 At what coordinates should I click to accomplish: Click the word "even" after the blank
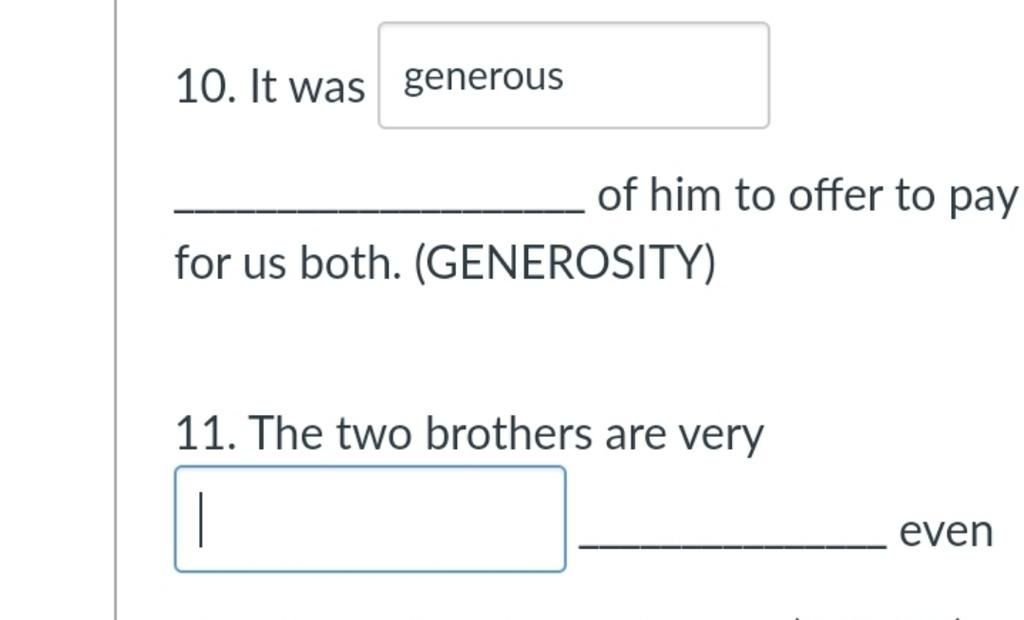(x=946, y=531)
